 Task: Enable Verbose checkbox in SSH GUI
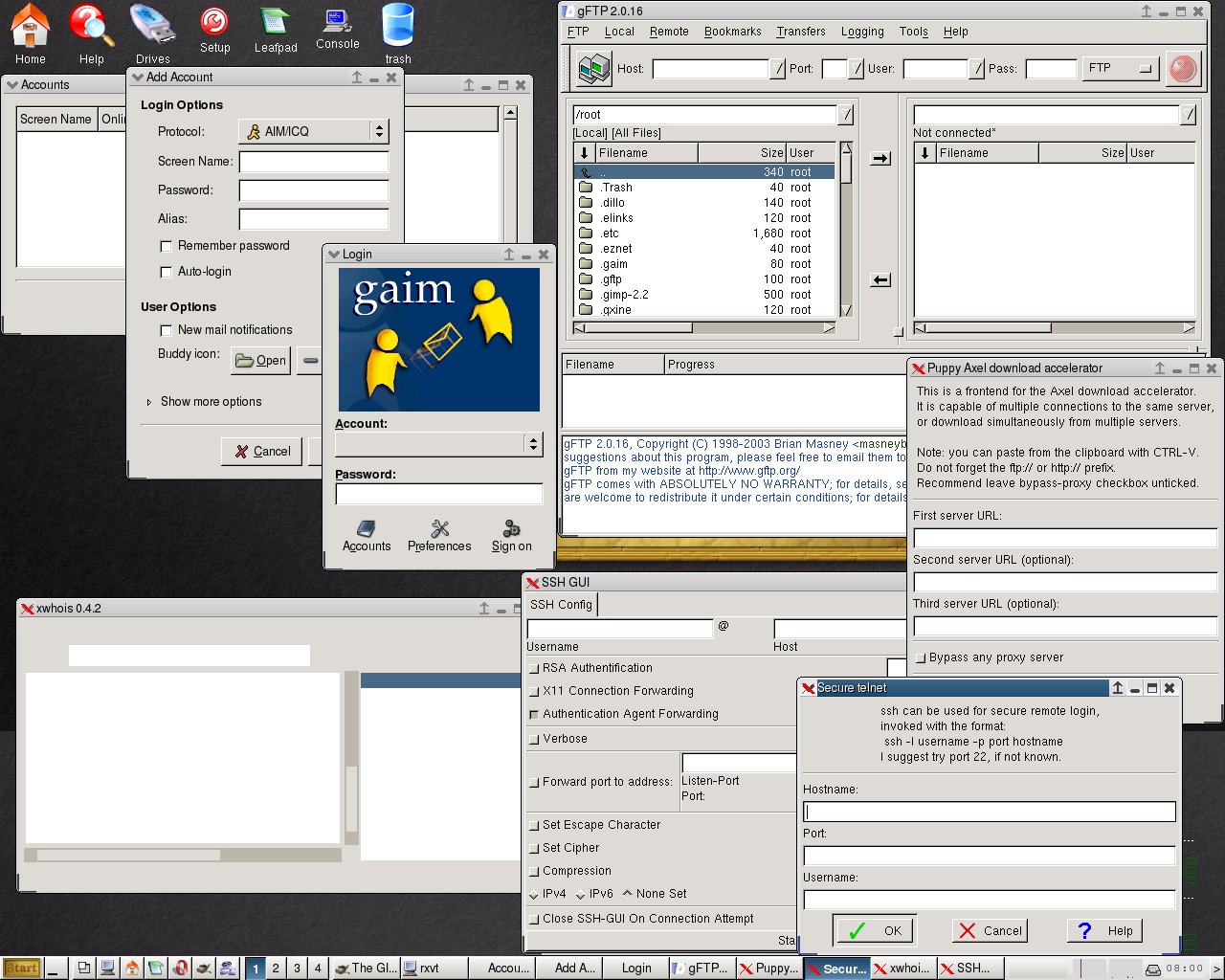coord(534,739)
